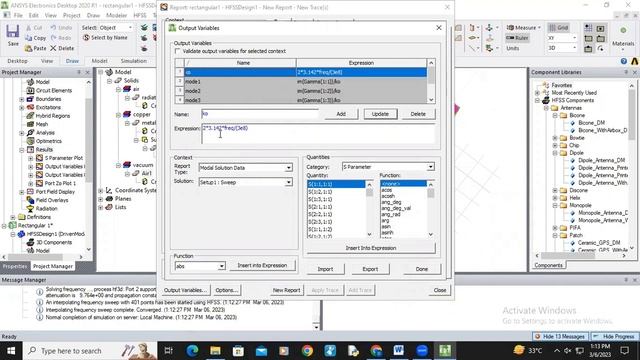Switch to the Properties panel tab
Image resolution: width=640 pixels, height=360 pixels.
(x=15, y=266)
